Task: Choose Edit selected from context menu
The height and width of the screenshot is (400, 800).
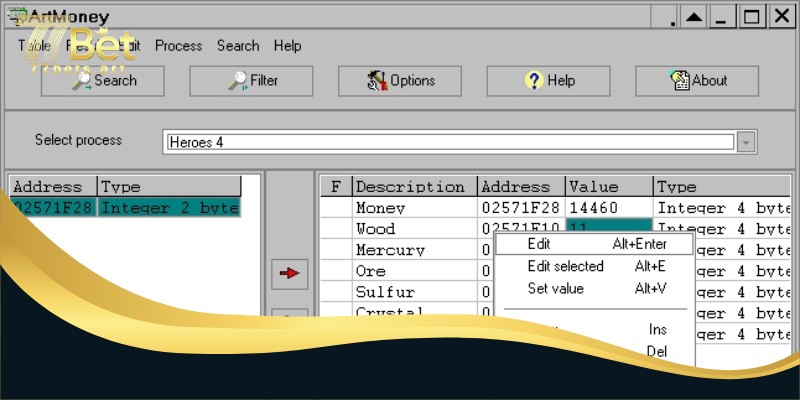Action: [x=594, y=266]
